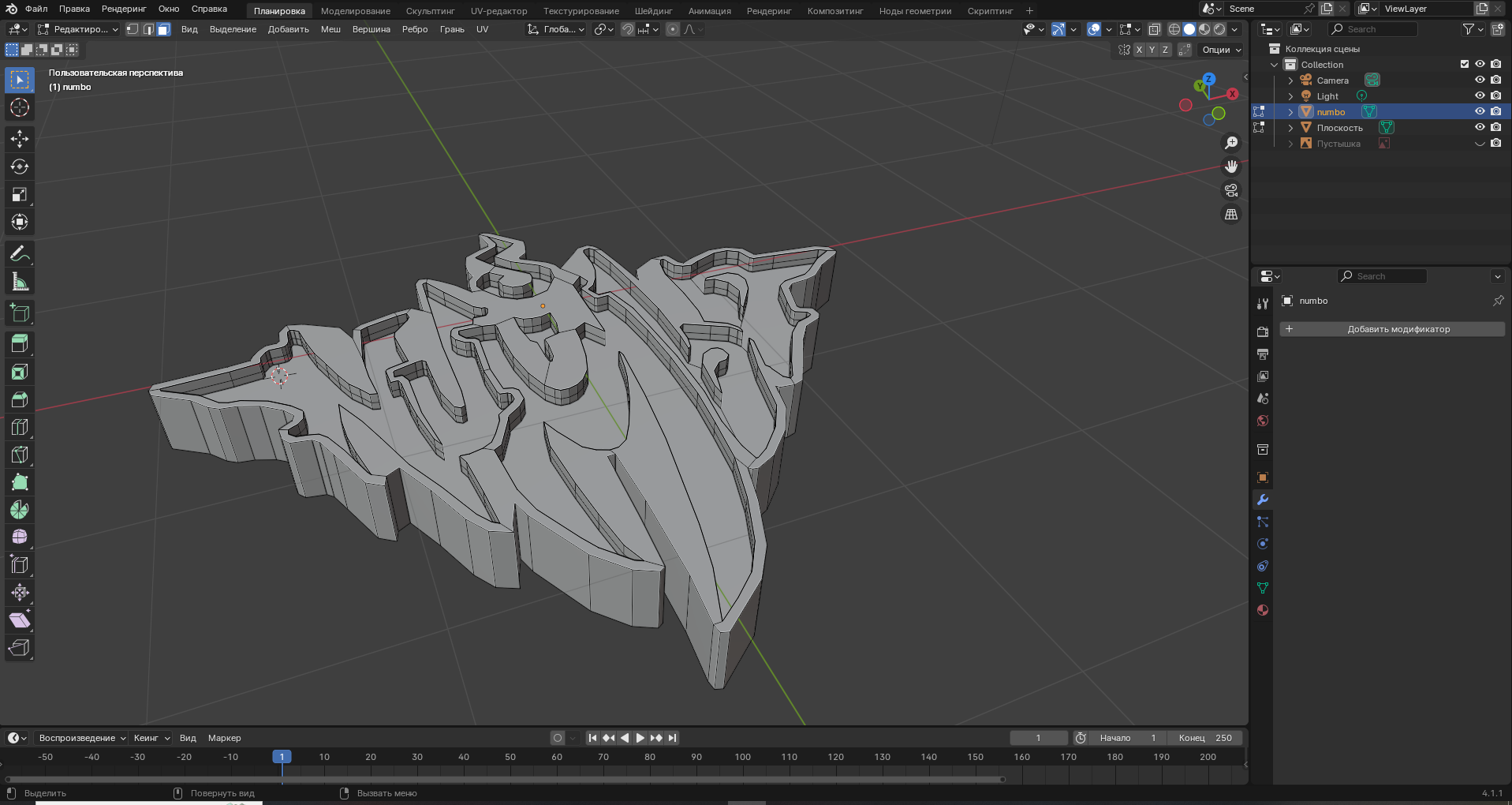Select the Scale tool
The image size is (1512, 805).
[20, 194]
